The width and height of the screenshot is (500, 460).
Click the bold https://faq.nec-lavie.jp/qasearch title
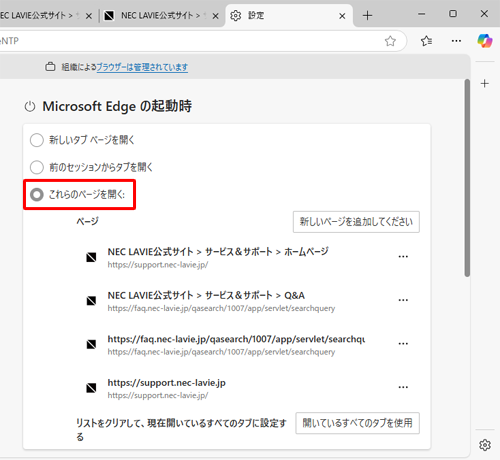(x=236, y=339)
